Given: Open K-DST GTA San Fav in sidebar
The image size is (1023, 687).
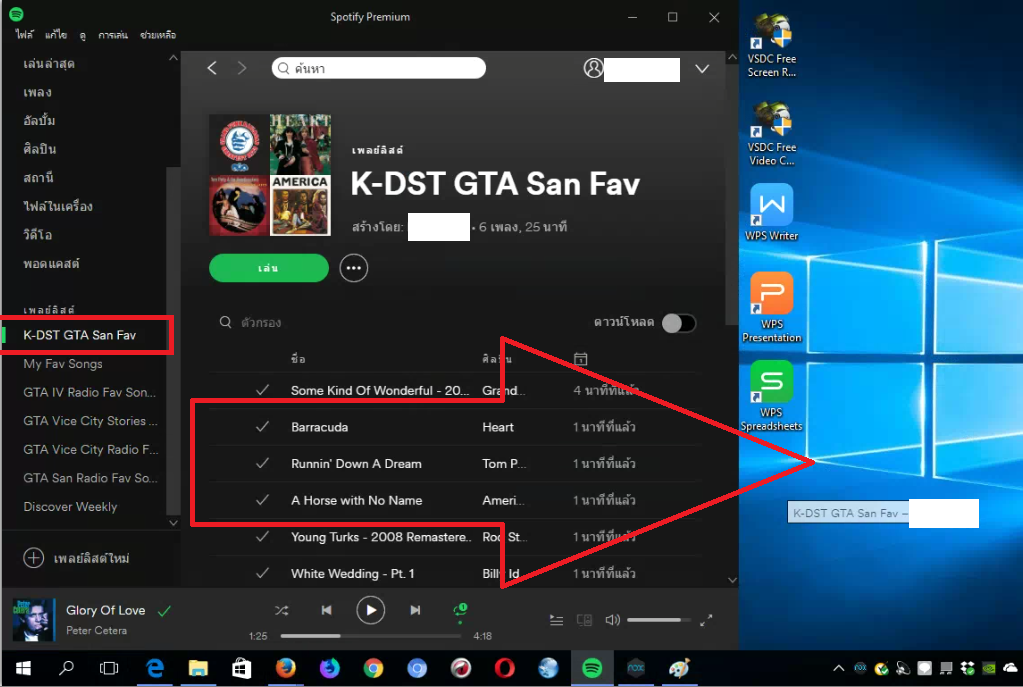Looking at the screenshot, I should tap(80, 335).
